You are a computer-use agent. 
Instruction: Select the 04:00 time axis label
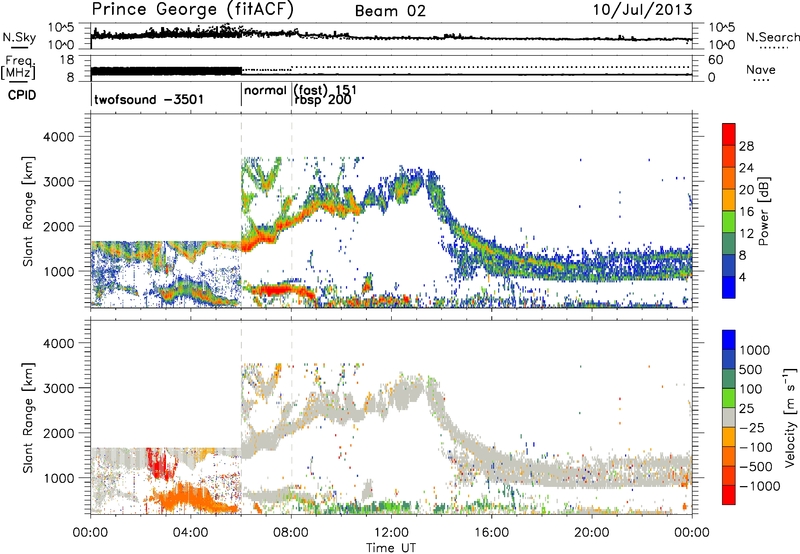[191, 533]
